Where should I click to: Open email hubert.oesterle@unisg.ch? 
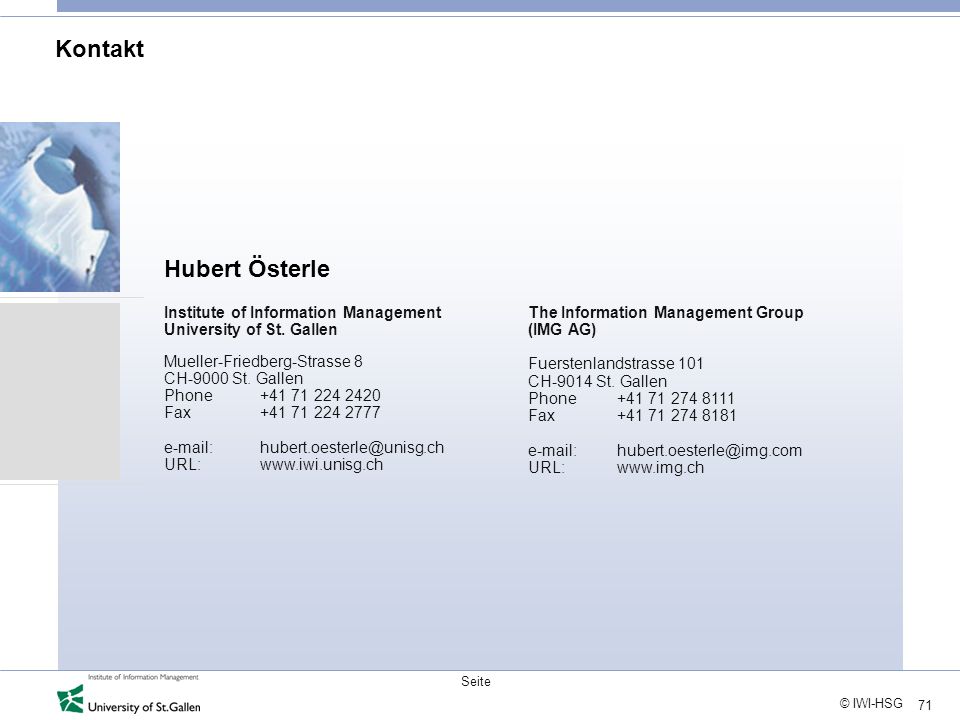(352, 448)
